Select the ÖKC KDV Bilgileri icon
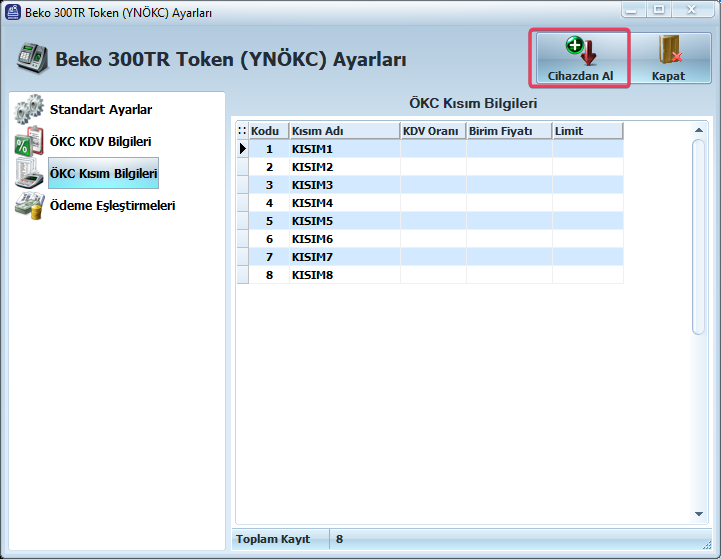 click(x=29, y=142)
